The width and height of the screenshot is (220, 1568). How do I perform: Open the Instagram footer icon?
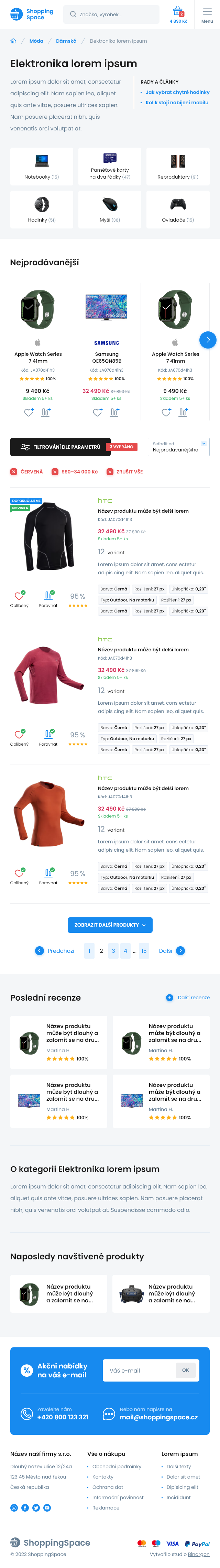[x=14, y=1508]
